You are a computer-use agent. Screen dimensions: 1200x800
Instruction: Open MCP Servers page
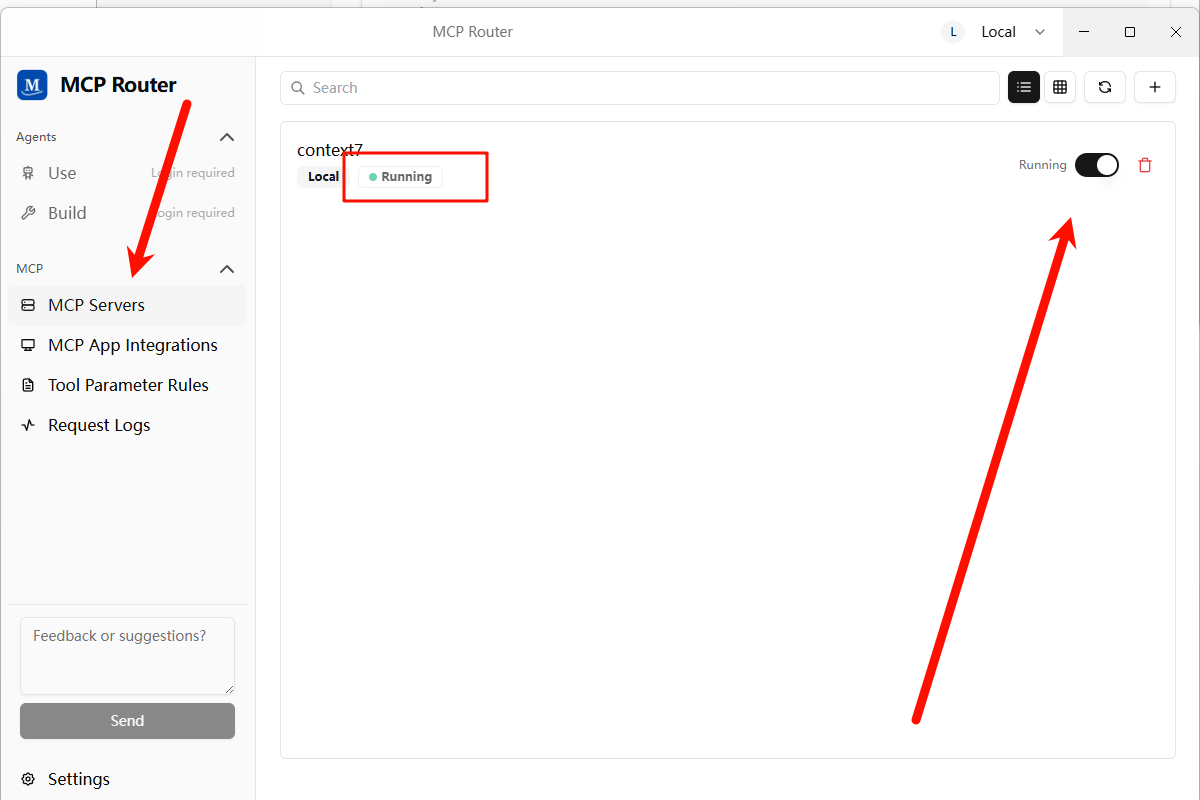click(96, 305)
